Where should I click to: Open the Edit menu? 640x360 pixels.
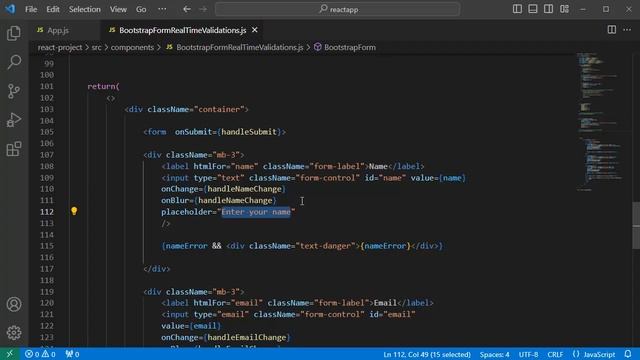coord(53,9)
